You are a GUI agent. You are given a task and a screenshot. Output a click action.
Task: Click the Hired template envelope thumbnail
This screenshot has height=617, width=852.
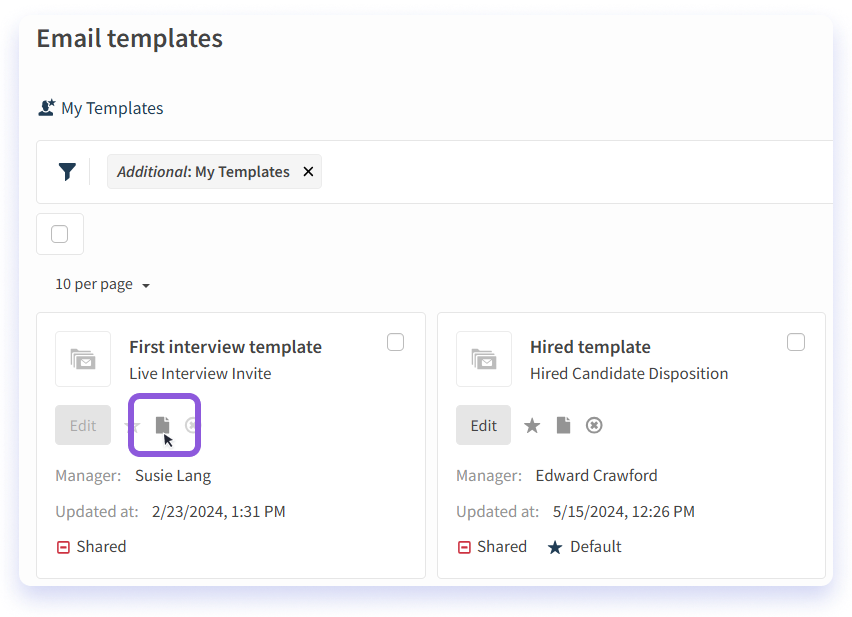point(484,359)
